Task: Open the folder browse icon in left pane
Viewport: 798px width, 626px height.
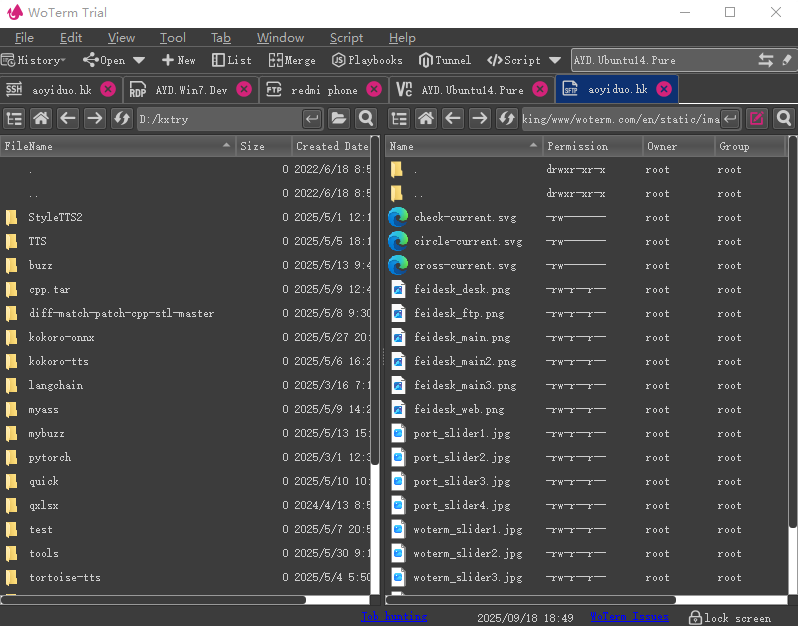Action: (x=339, y=119)
